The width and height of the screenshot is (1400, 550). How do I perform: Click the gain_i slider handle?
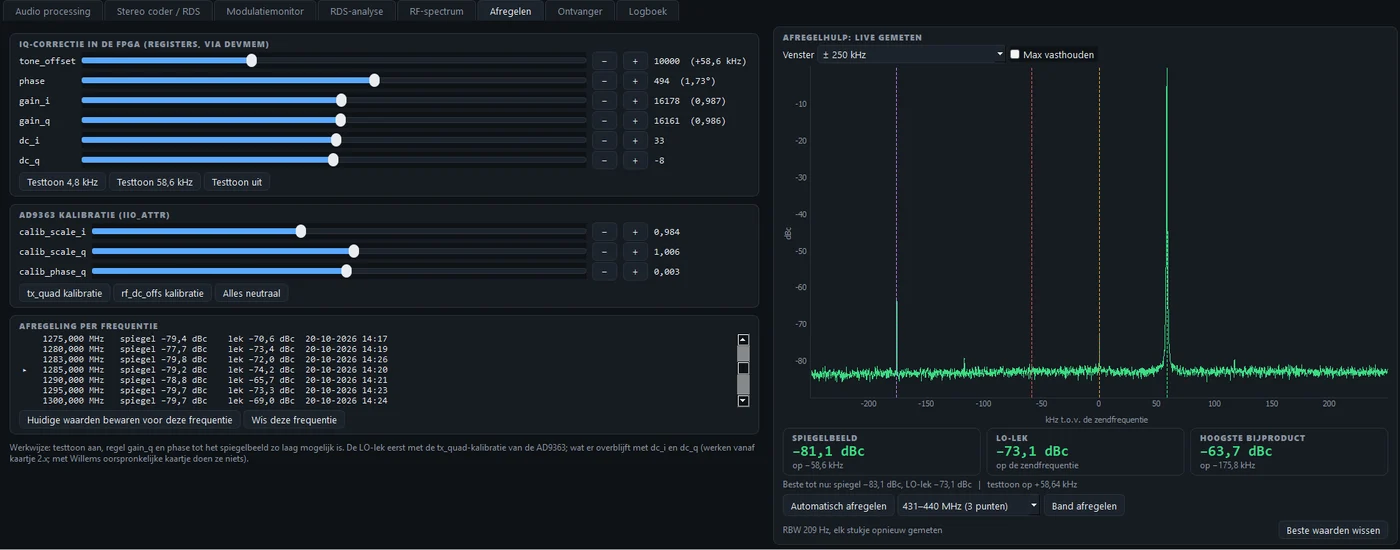coord(341,100)
